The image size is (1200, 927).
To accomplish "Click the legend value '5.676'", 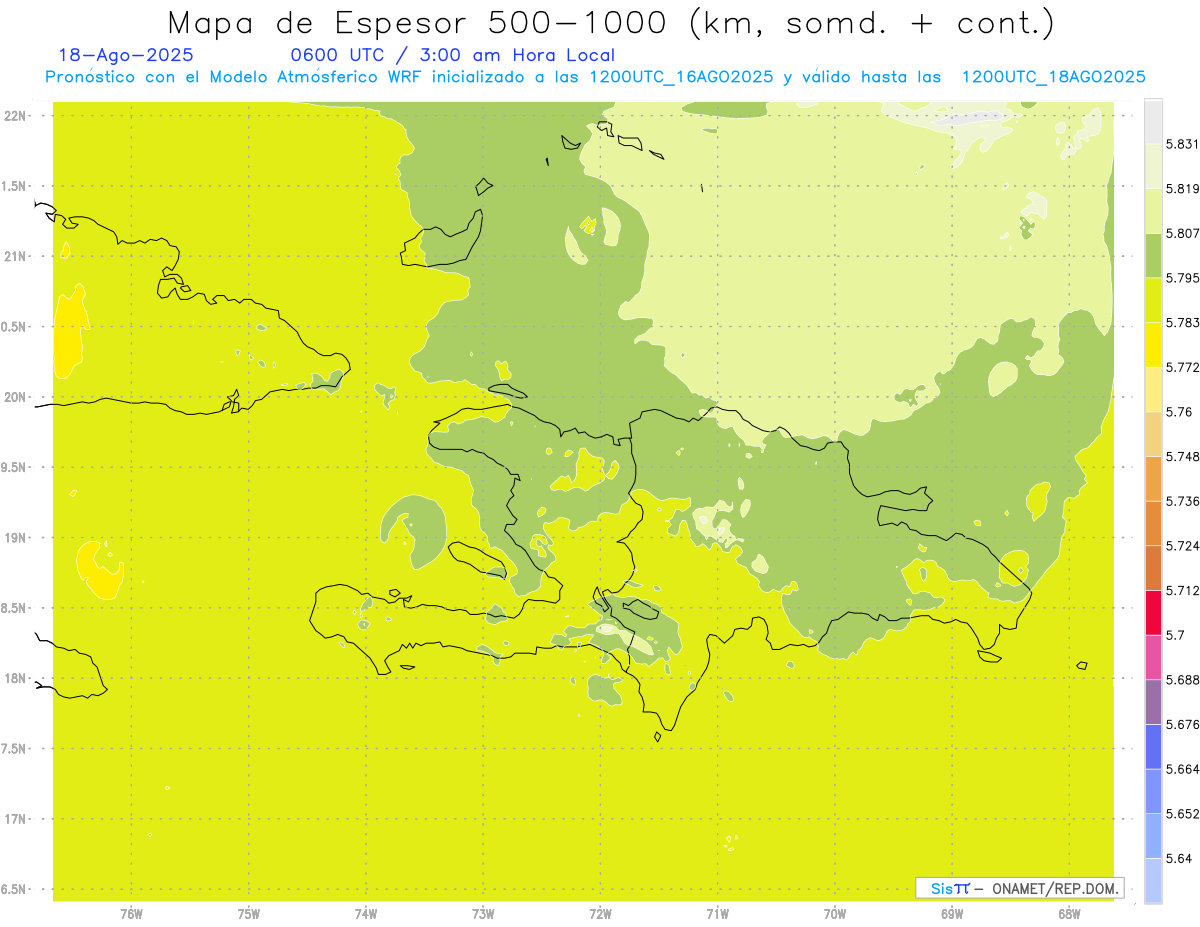I will (x=1182, y=724).
